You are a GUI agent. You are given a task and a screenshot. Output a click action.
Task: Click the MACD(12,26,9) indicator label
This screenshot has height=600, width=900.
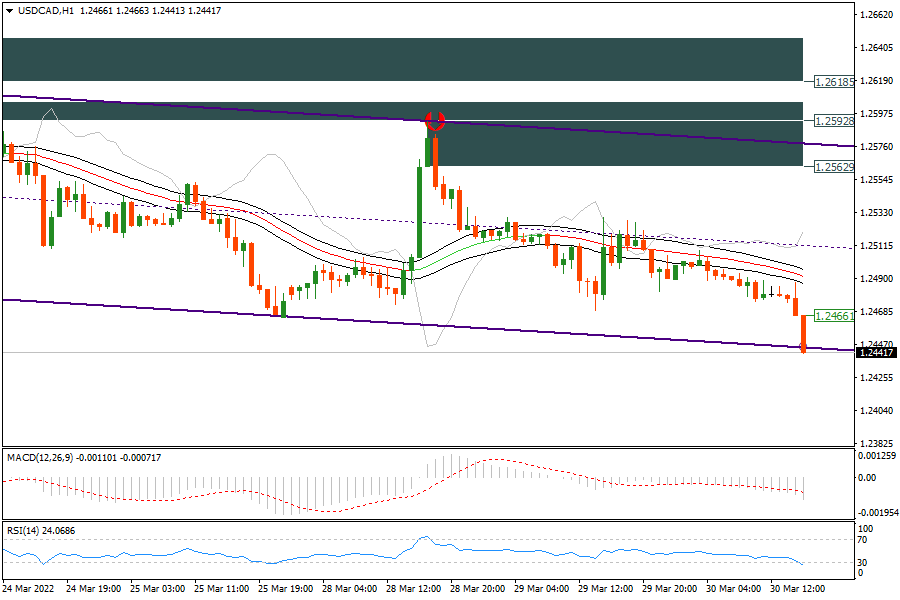coord(45,457)
